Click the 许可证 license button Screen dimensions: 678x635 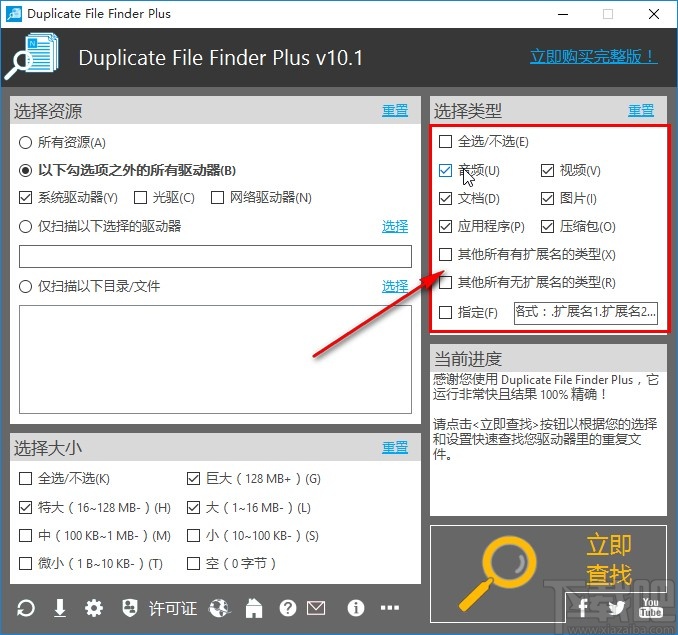173,608
